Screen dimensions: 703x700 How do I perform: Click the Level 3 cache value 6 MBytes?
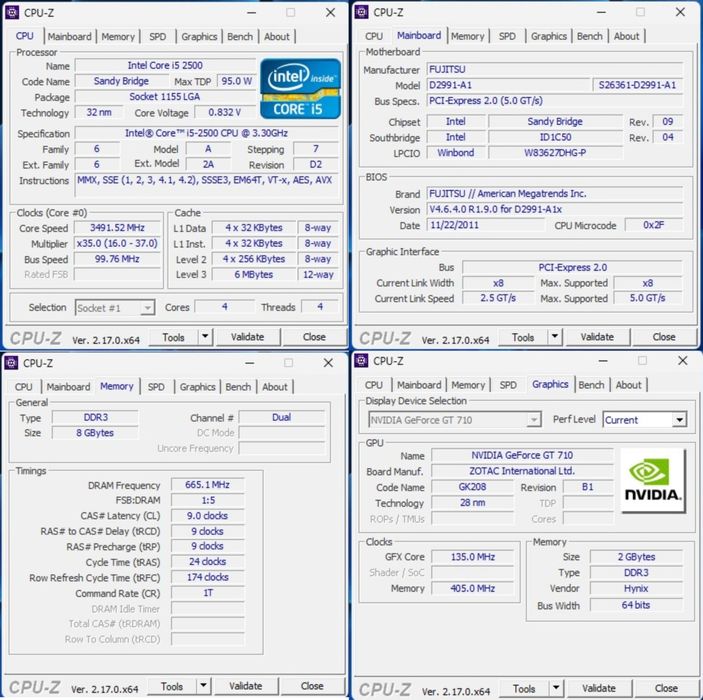coord(253,274)
